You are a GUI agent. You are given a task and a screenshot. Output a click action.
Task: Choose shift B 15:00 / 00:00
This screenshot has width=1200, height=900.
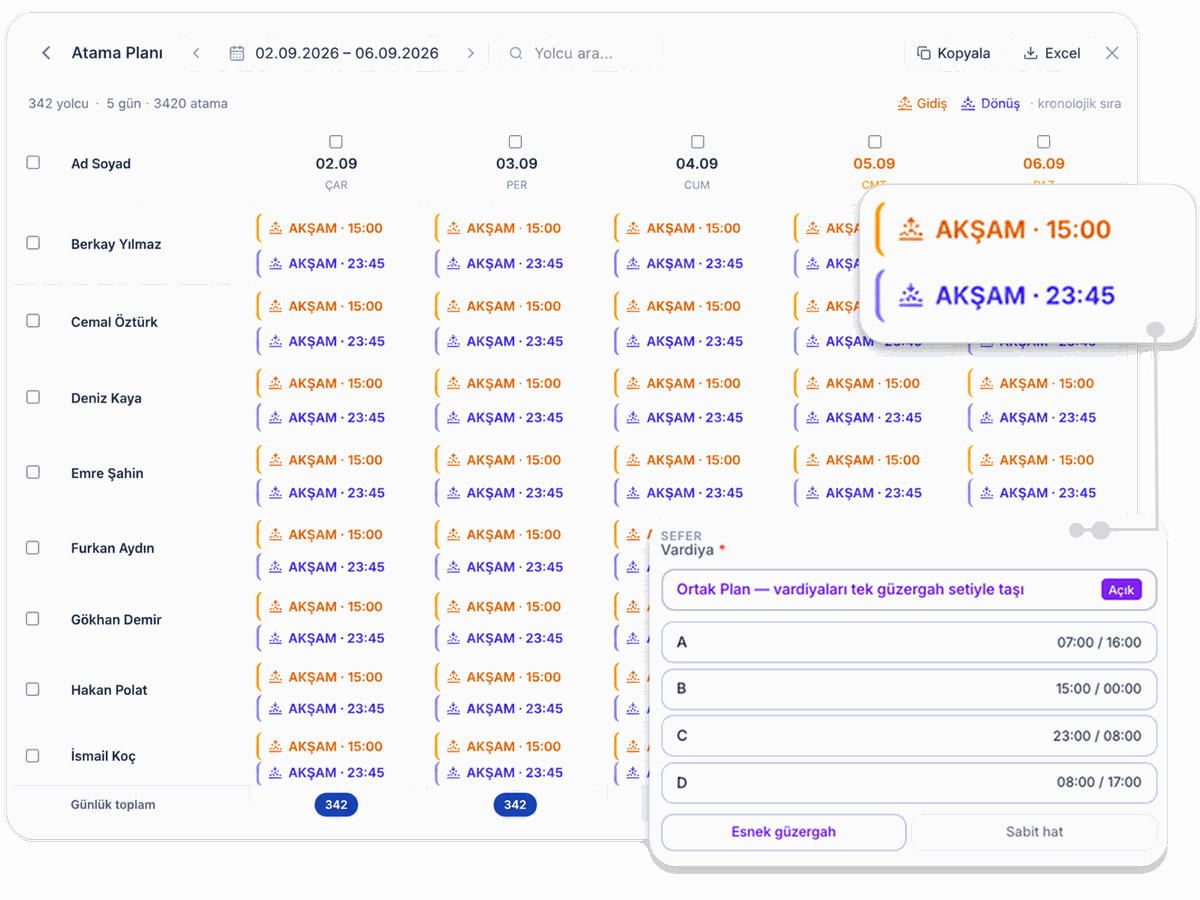pos(909,689)
